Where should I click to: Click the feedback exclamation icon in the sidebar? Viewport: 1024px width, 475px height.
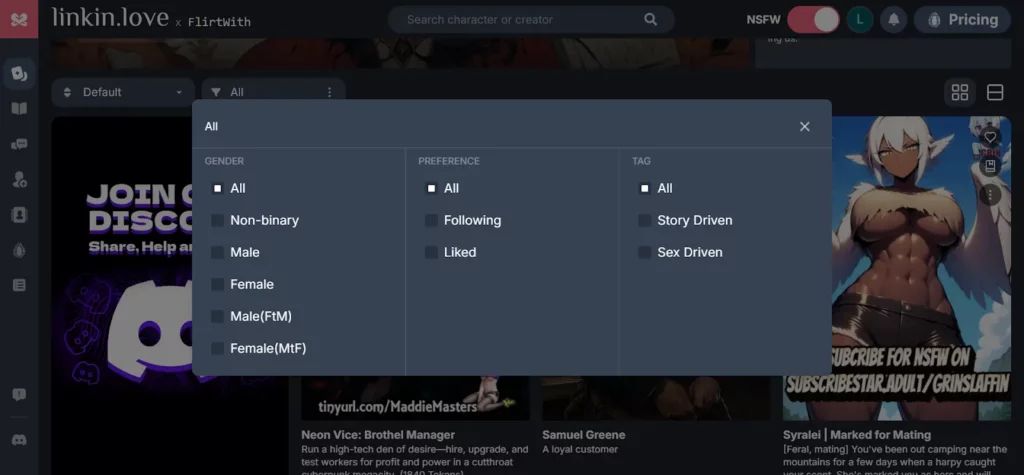(x=19, y=395)
